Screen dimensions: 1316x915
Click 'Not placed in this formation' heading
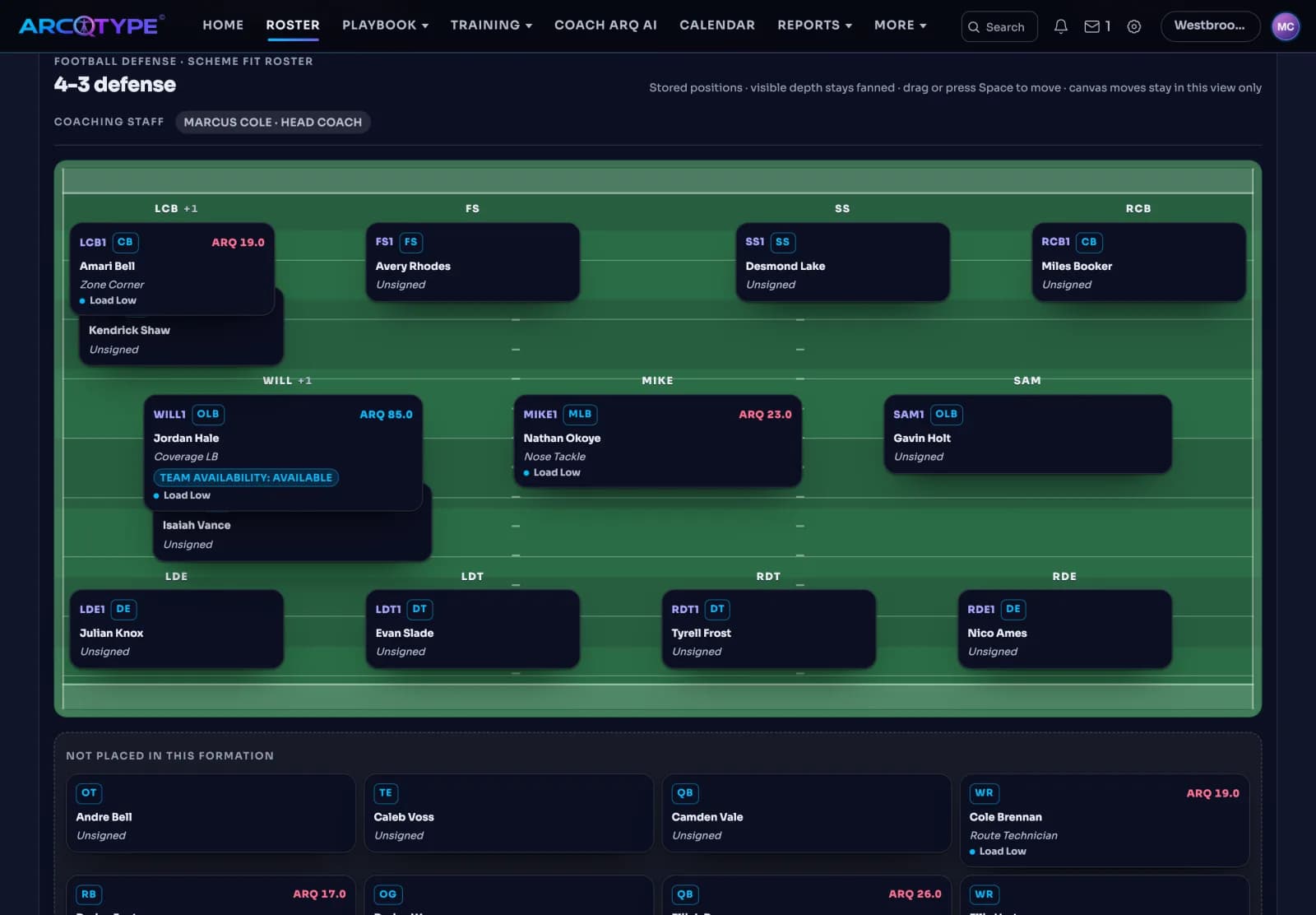tap(170, 755)
